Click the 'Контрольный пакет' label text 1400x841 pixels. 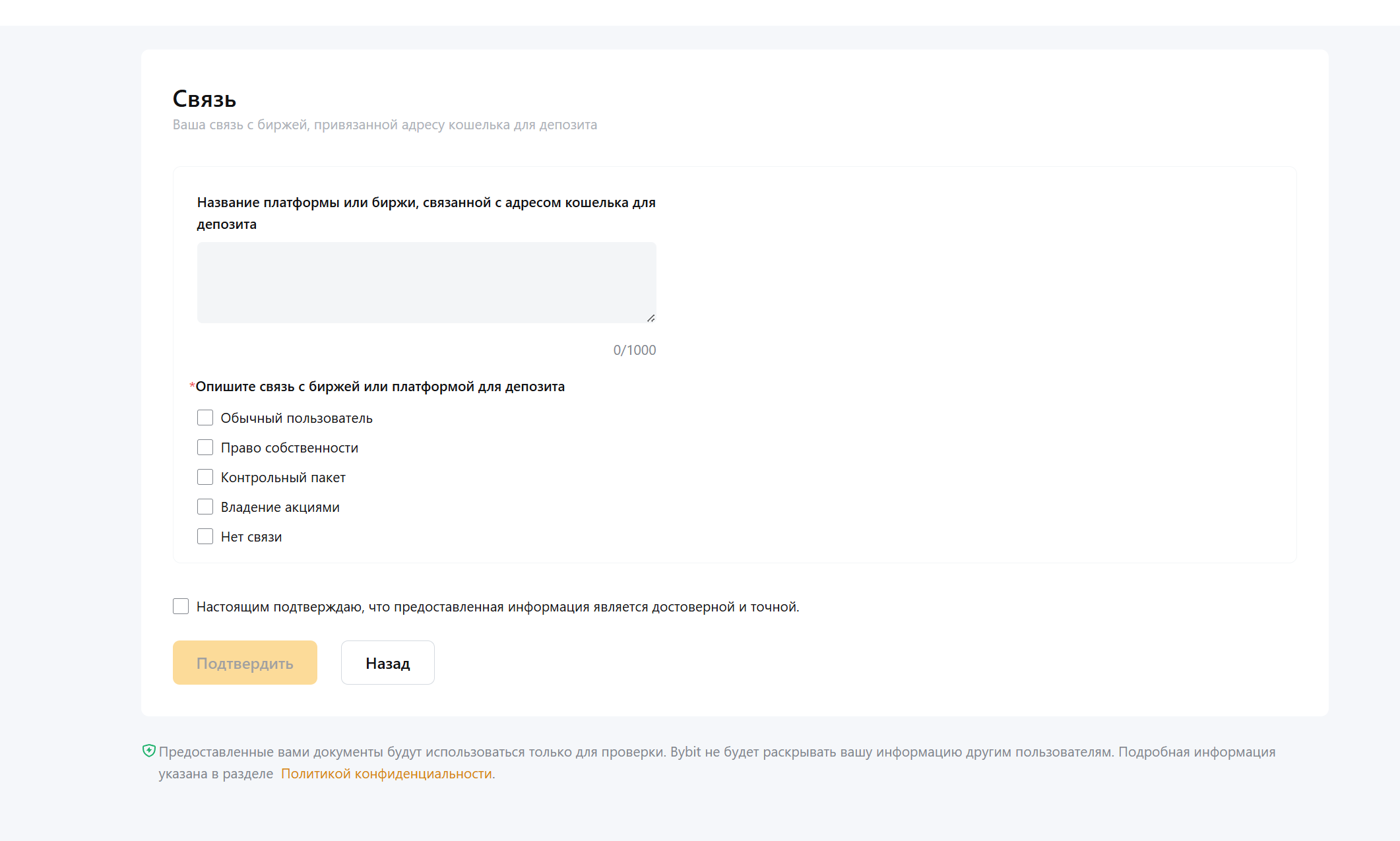283,478
